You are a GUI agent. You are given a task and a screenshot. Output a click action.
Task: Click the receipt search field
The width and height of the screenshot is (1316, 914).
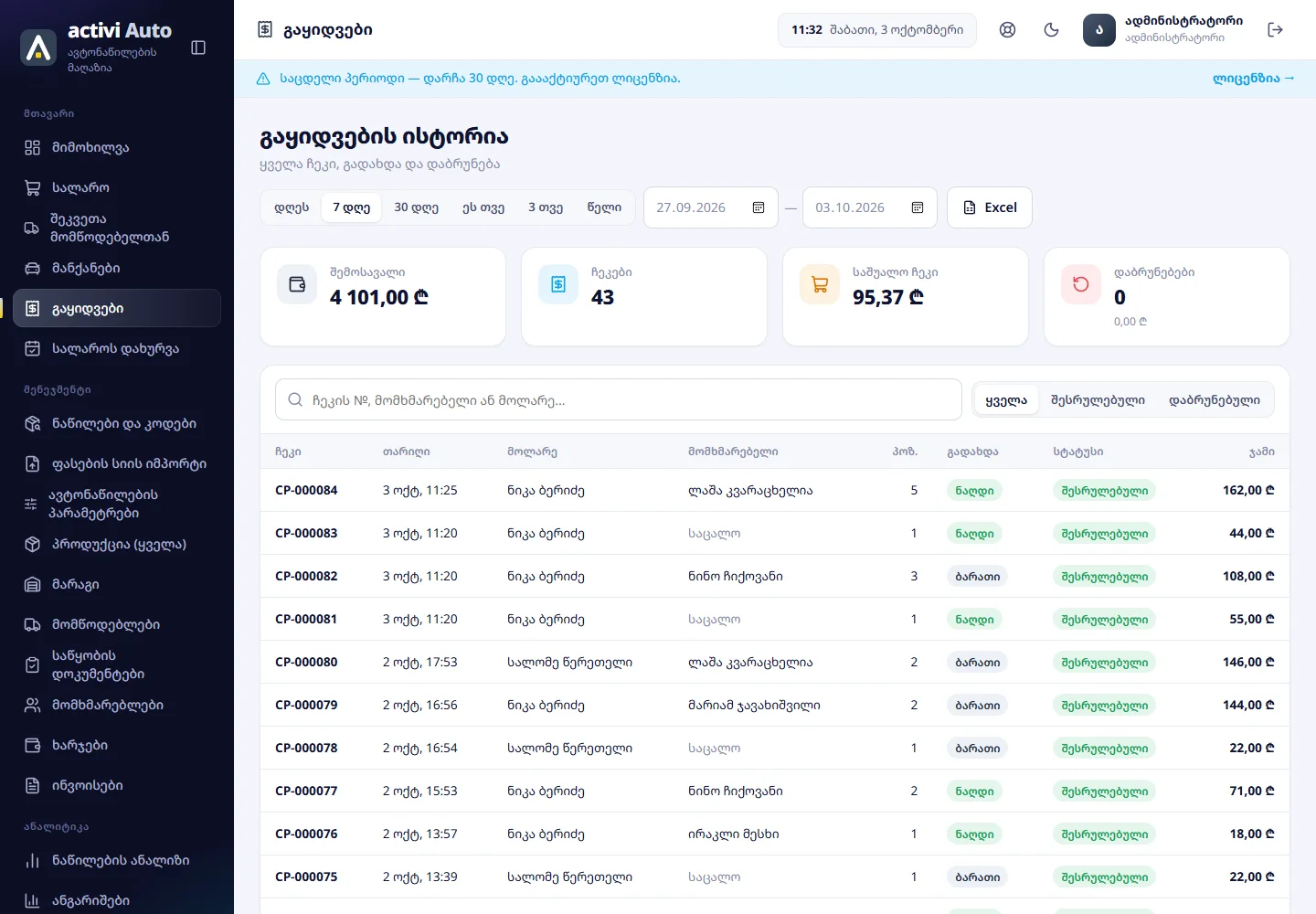tap(619, 400)
